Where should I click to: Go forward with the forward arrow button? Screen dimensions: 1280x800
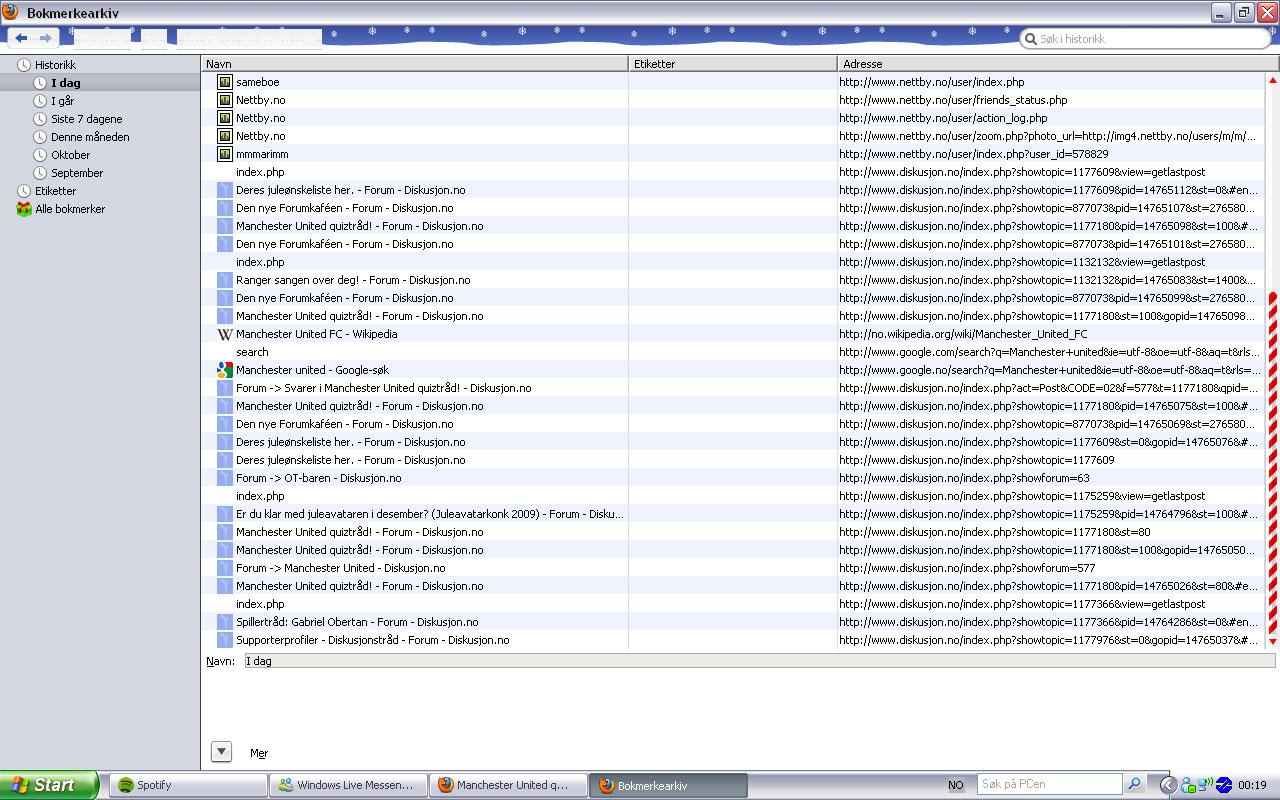coord(46,38)
